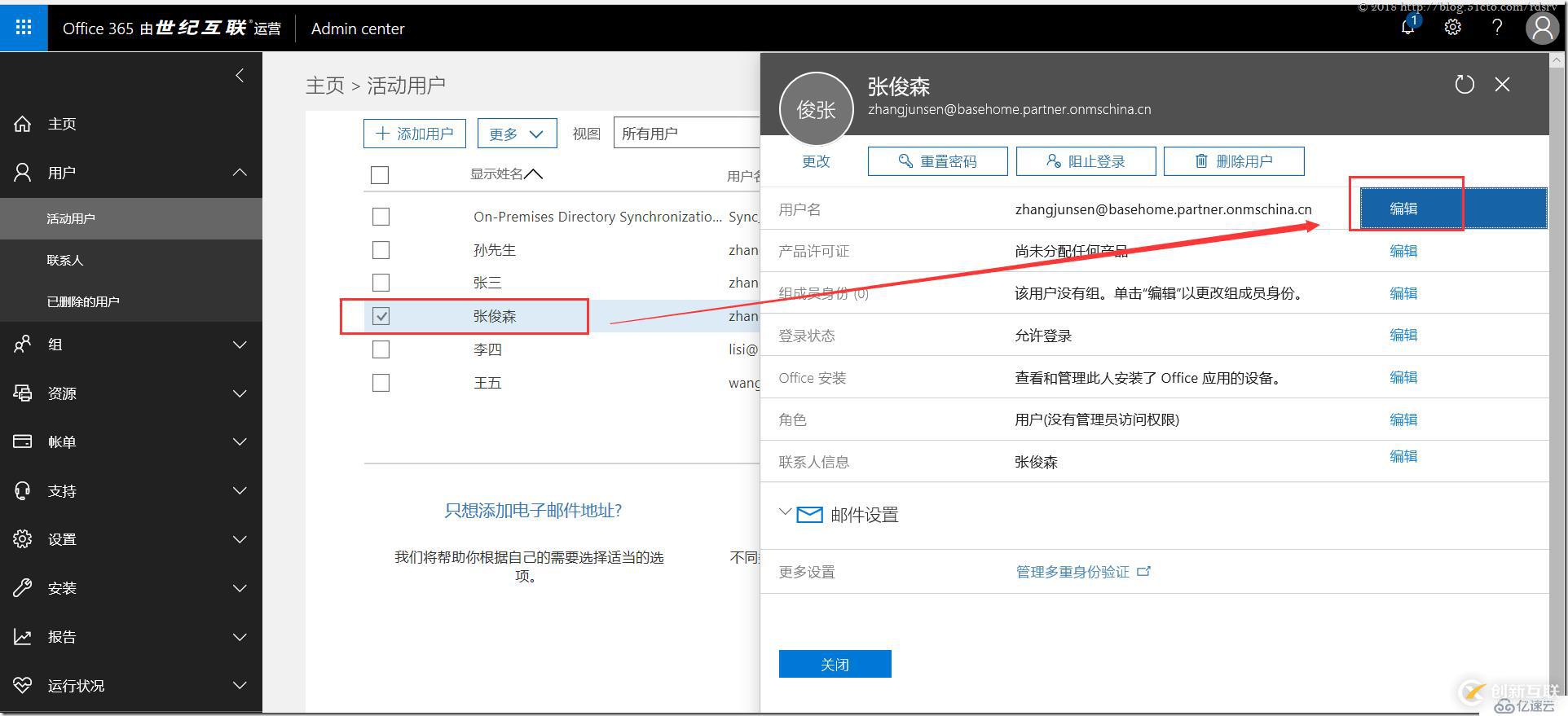Click the 重置密码 button
Image resolution: width=1568 pixels, height=716 pixels.
(937, 161)
